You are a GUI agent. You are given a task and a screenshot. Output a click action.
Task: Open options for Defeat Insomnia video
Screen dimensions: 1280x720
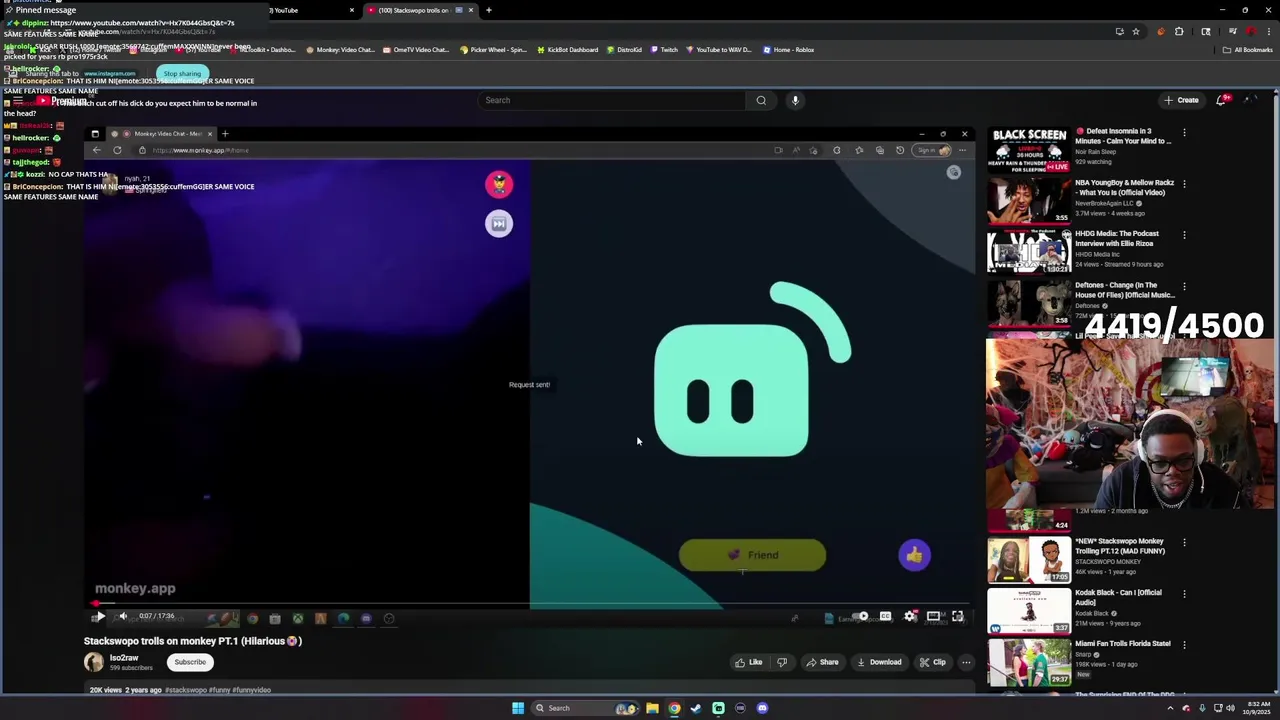1184,132
